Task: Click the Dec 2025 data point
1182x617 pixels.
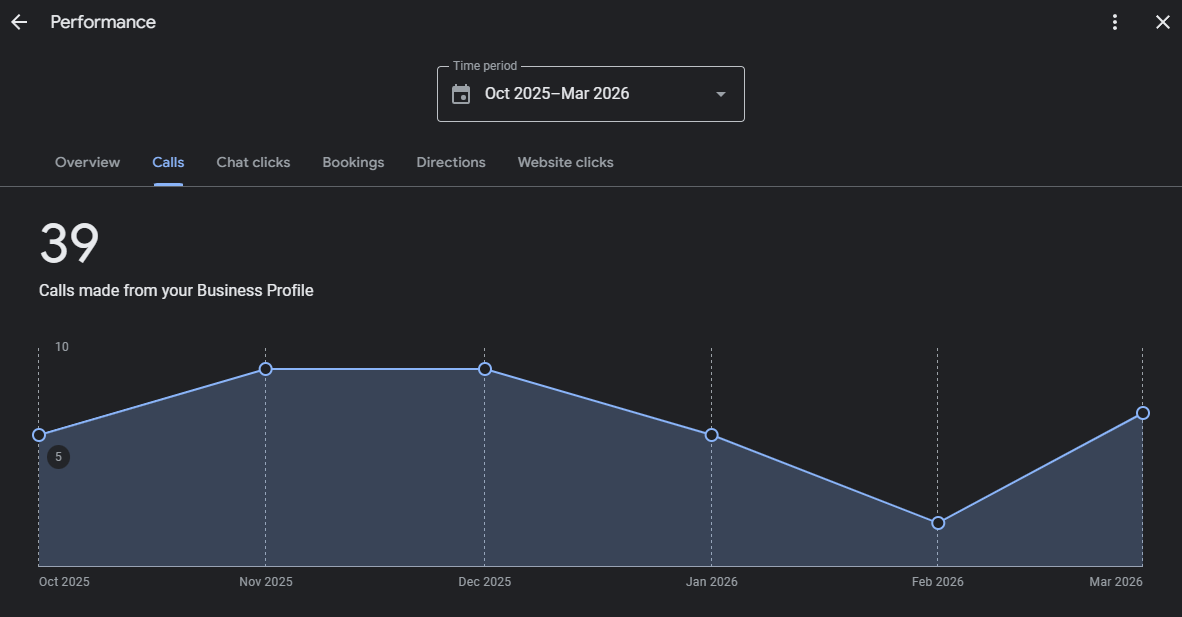Action: point(485,369)
